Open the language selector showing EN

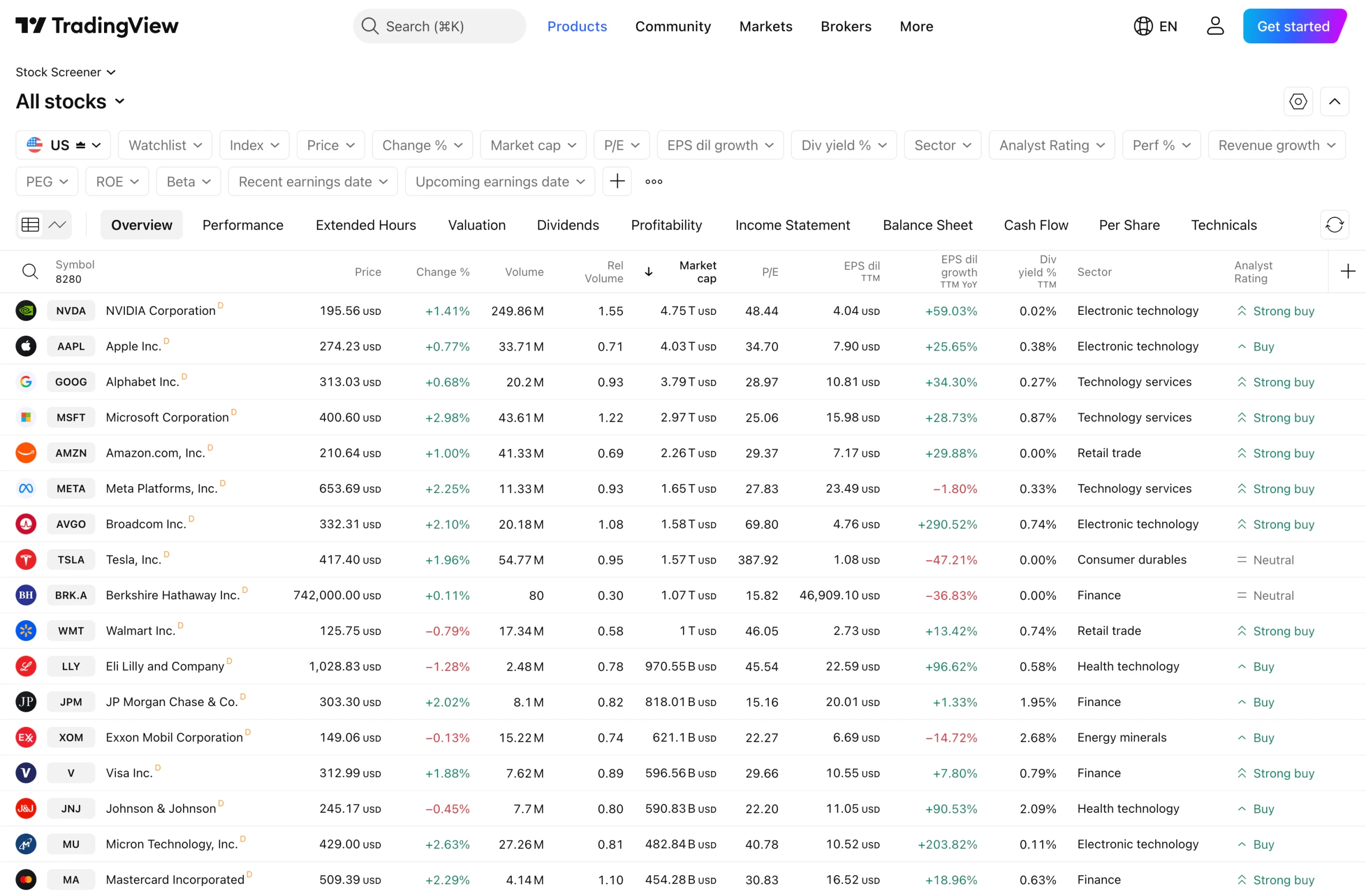pos(1156,26)
